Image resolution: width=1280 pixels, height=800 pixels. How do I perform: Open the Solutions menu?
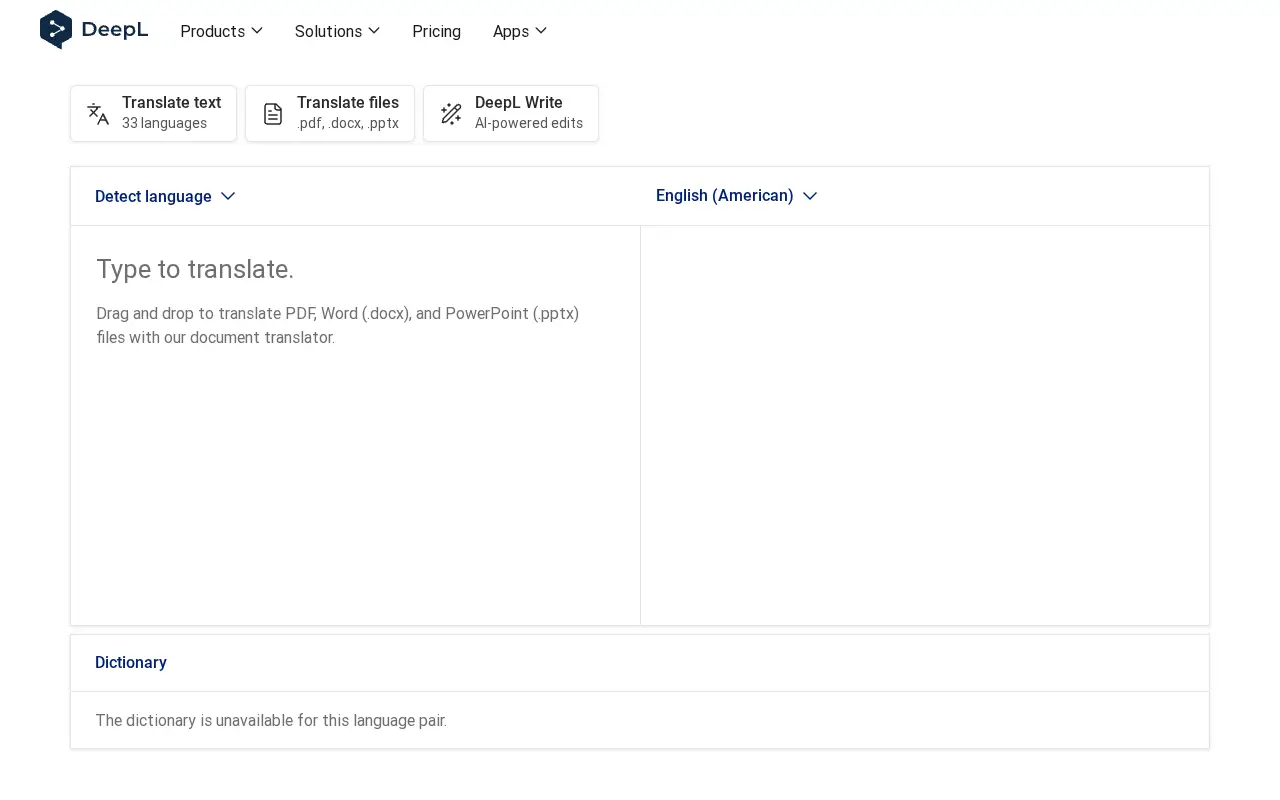338,31
